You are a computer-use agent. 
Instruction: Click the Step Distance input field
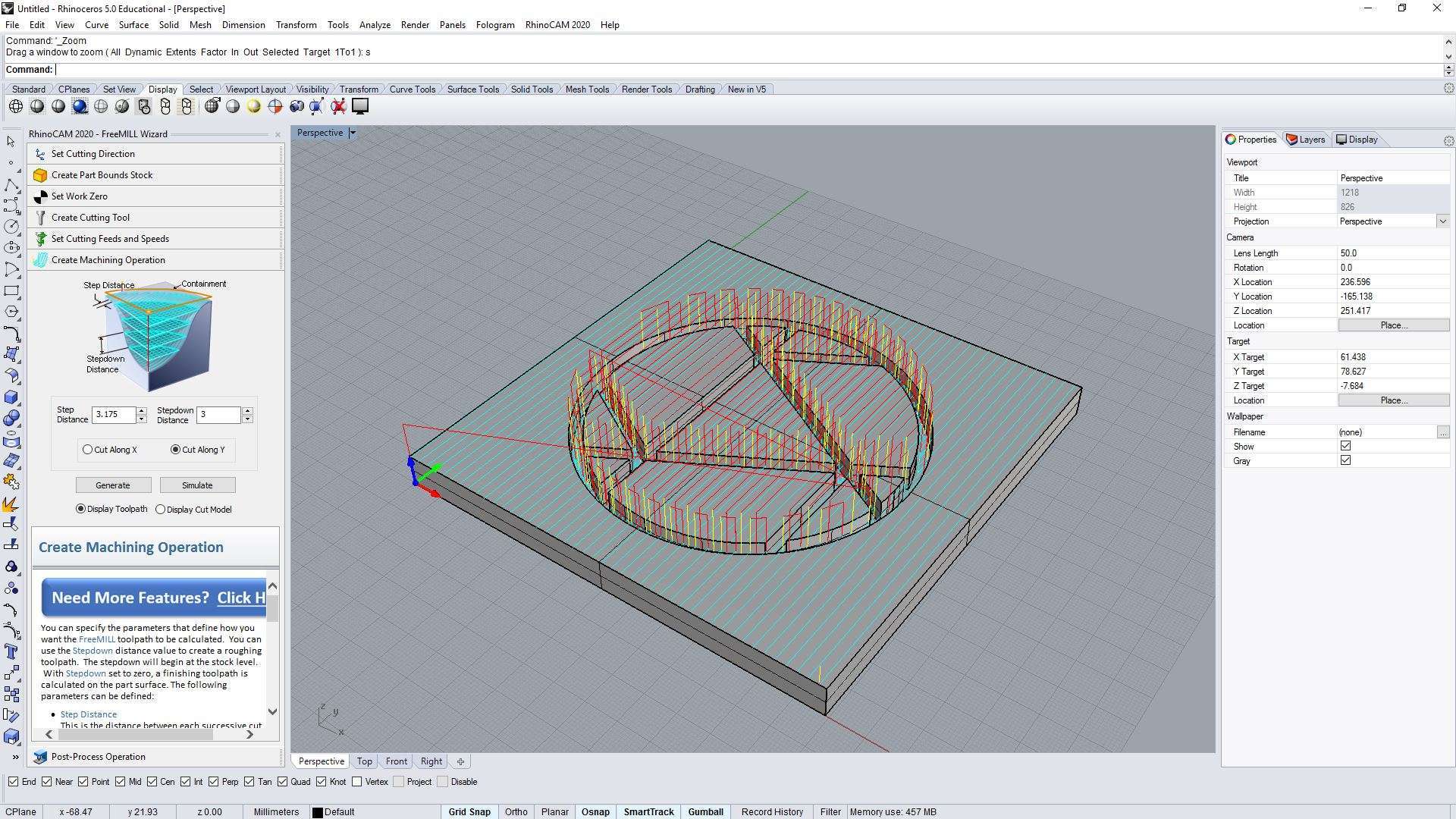114,415
